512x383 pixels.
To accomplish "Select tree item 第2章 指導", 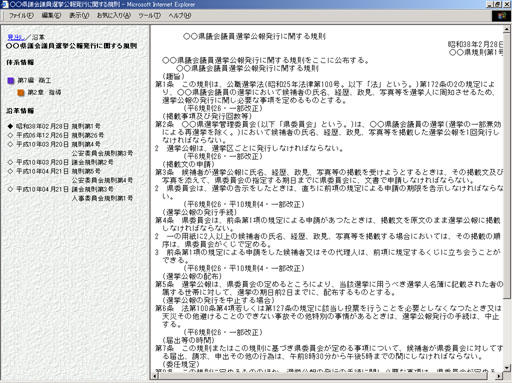I will point(44,93).
